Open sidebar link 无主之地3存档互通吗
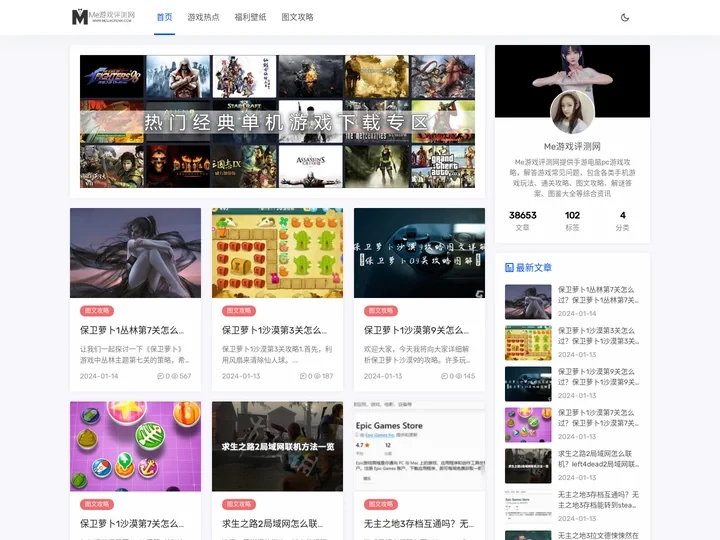This screenshot has height=540, width=720. pyautogui.click(x=598, y=500)
